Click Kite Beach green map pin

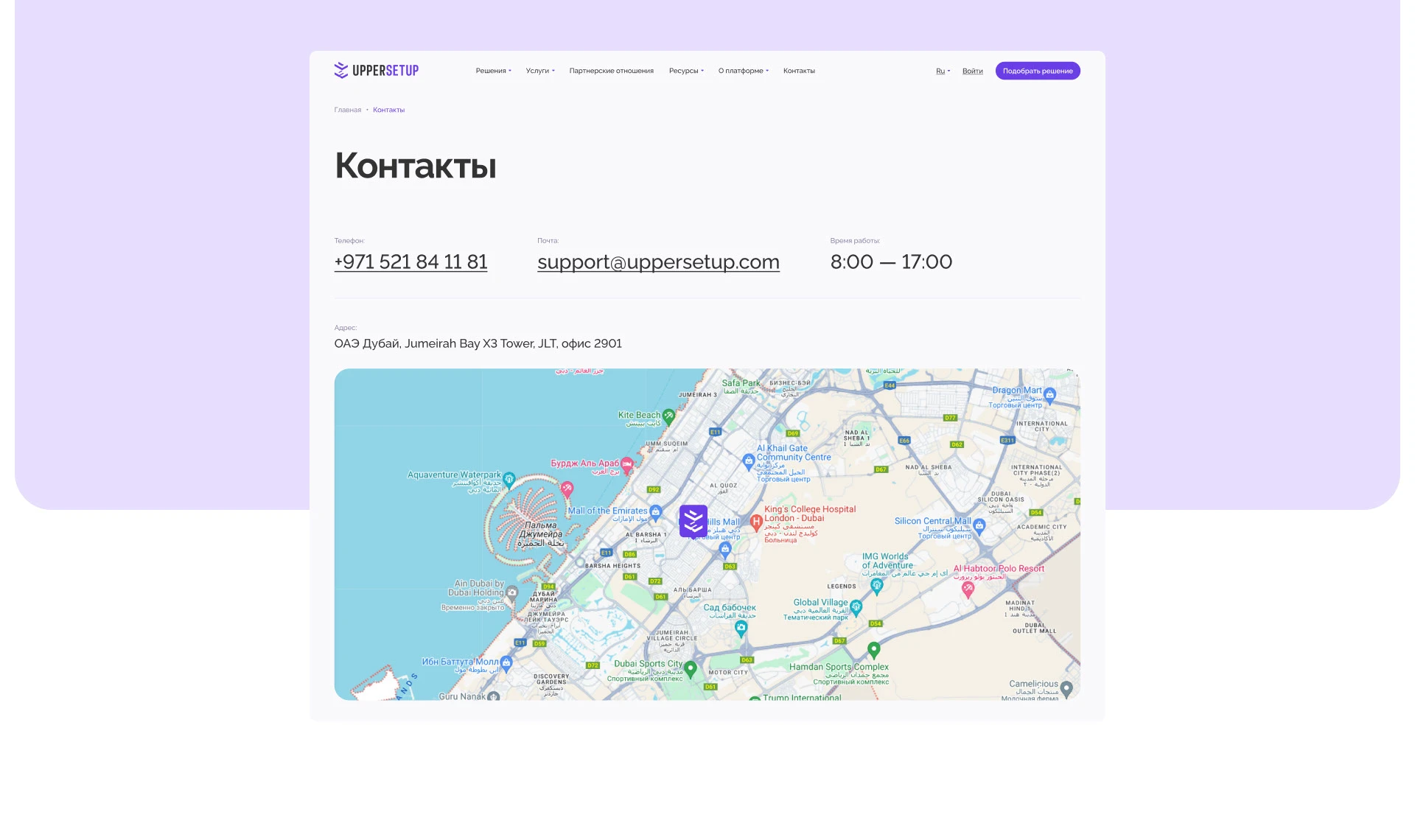click(668, 416)
